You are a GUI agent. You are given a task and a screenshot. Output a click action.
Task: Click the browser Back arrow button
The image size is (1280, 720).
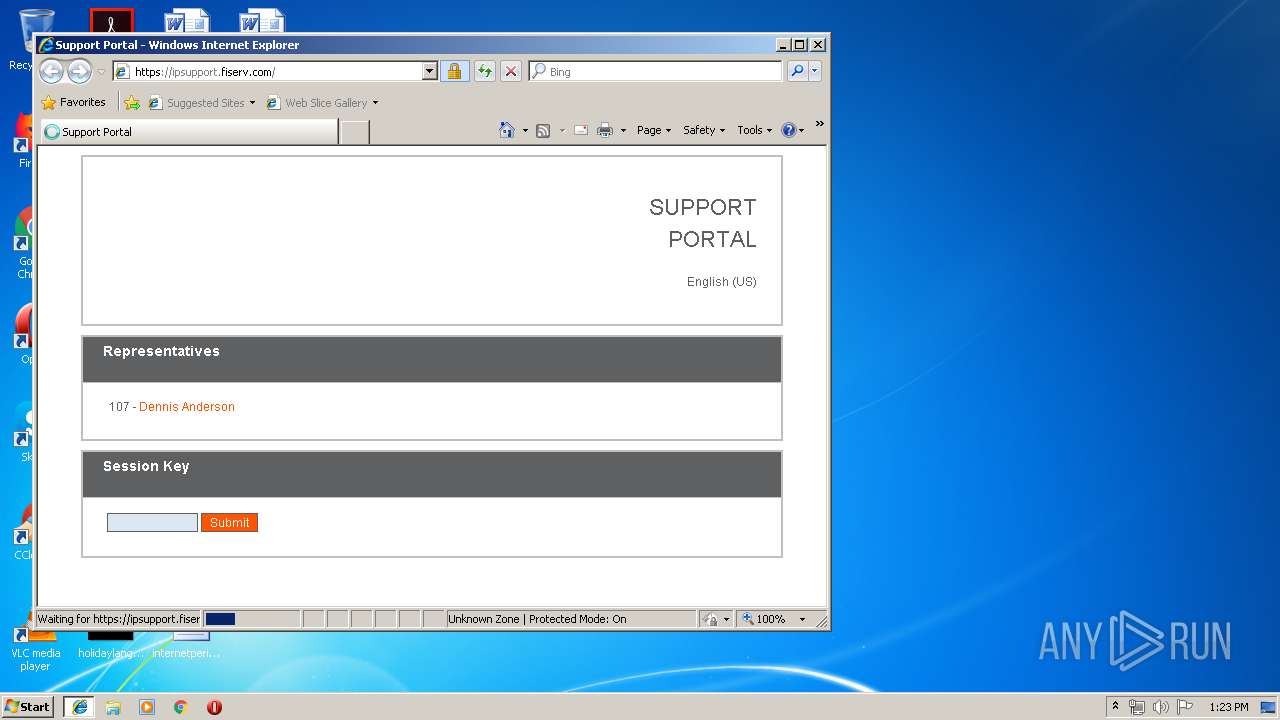click(x=51, y=71)
